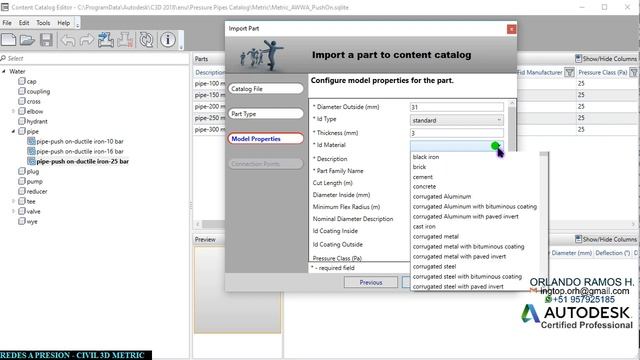Click the Refresh toolbar icon
640x360 pixels.
[146, 40]
